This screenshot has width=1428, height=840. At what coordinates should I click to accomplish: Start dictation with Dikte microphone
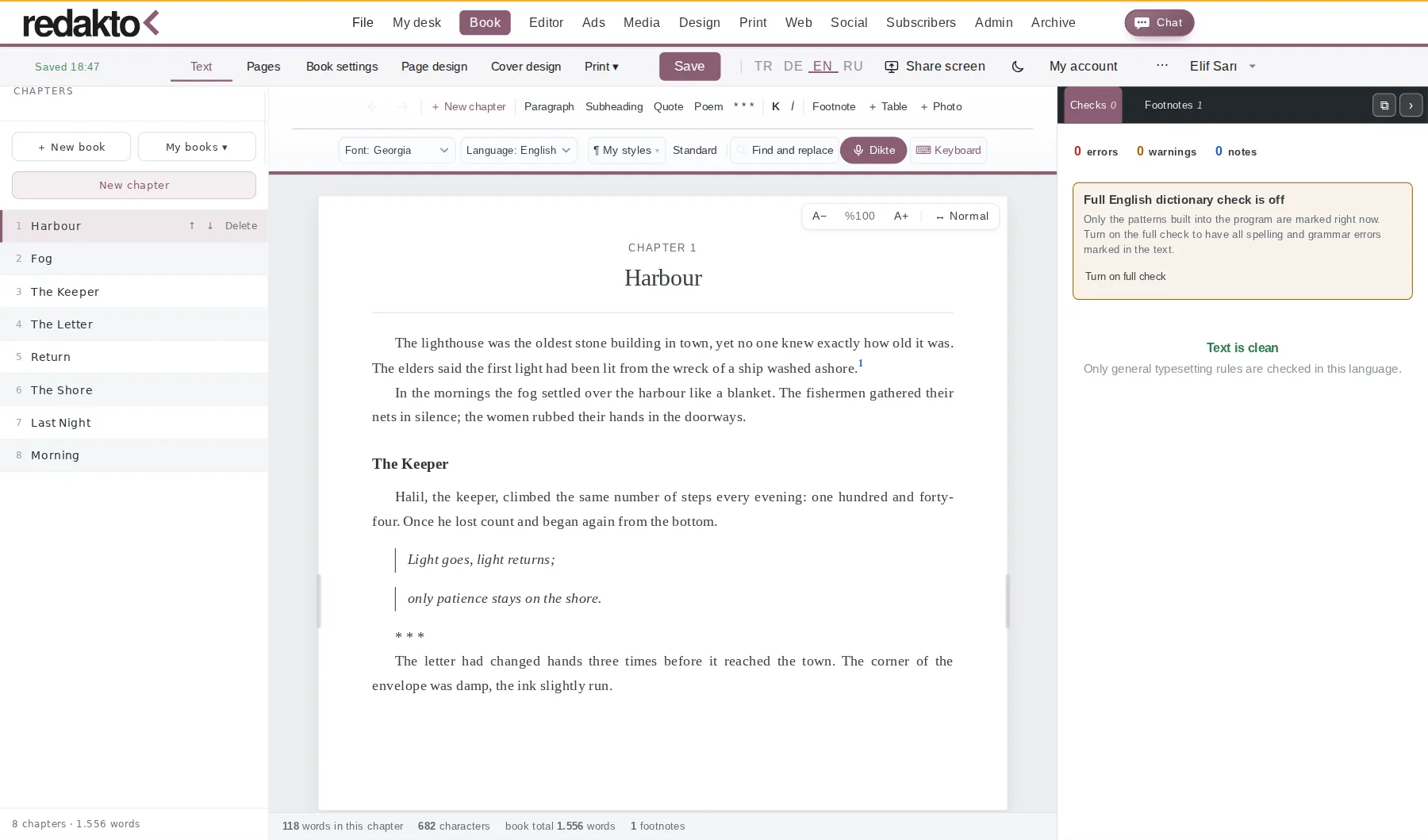tap(873, 150)
